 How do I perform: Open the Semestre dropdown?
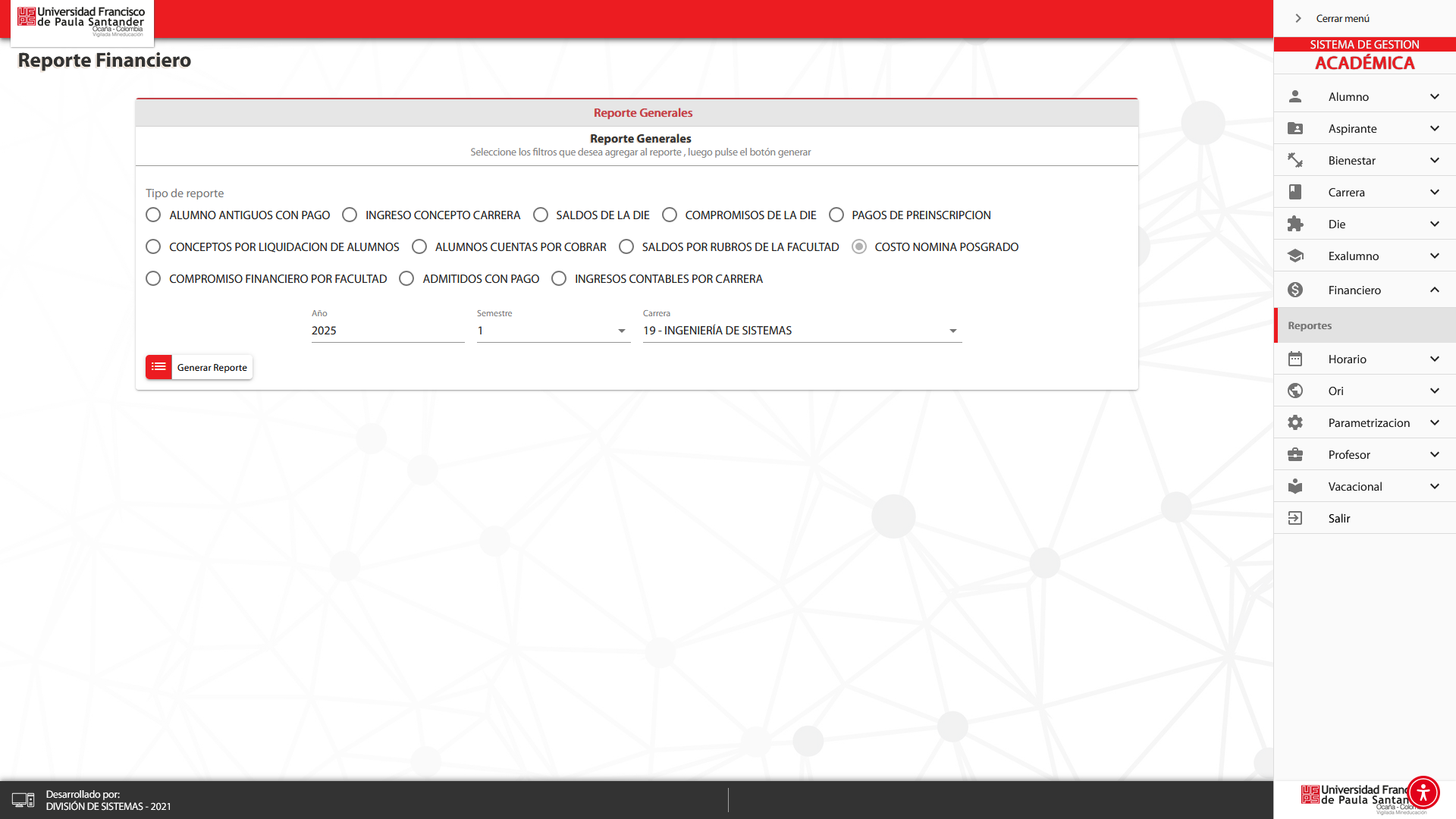click(554, 331)
